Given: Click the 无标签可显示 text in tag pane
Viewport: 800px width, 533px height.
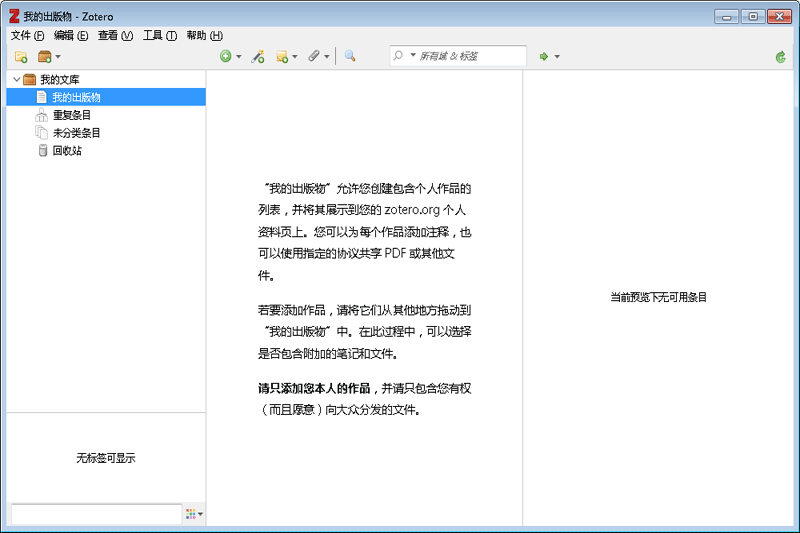Looking at the screenshot, I should click(106, 458).
